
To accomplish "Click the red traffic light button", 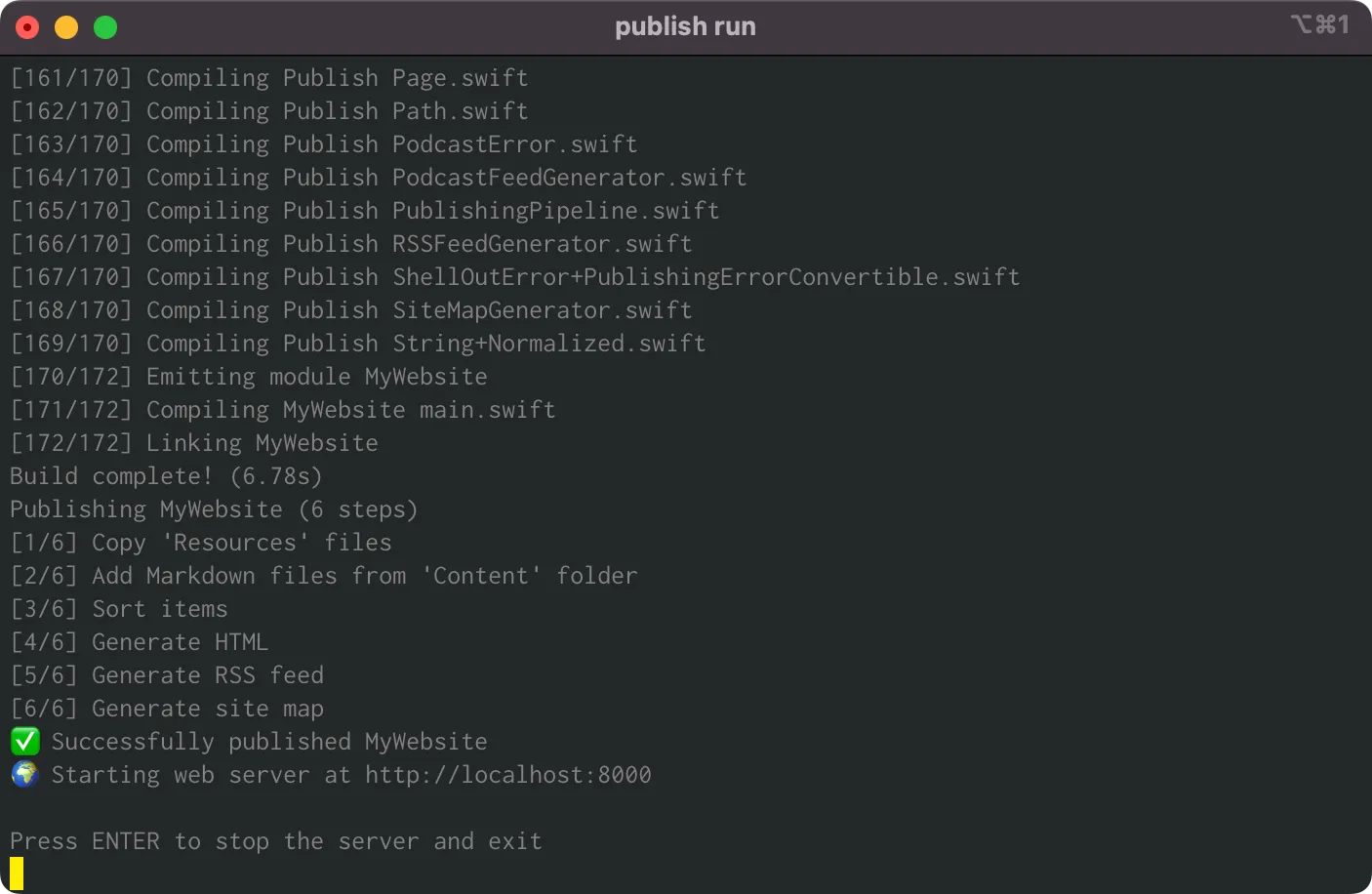I will click(26, 26).
